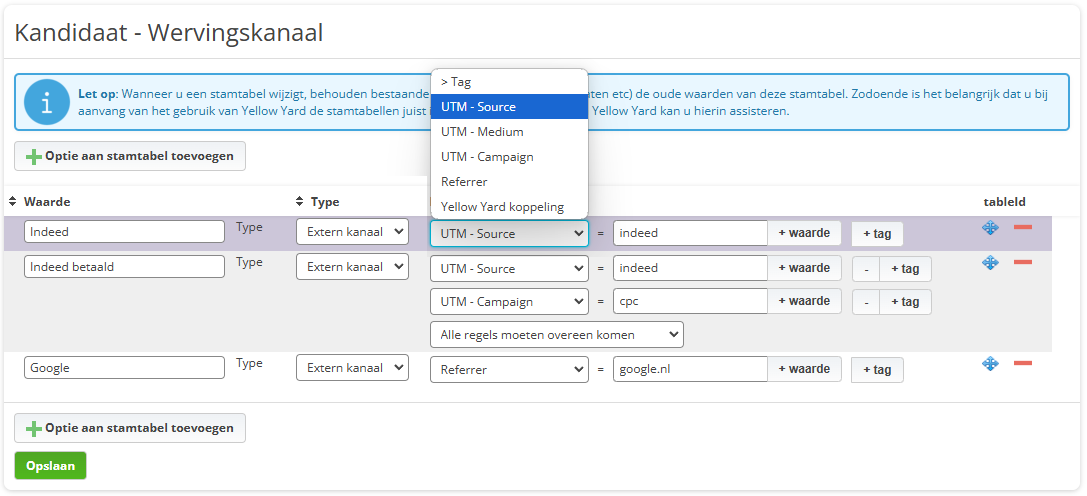Click '-' button in Indeed betaald source rule
Image resolution: width=1087 pixels, height=496 pixels.
tap(866, 268)
